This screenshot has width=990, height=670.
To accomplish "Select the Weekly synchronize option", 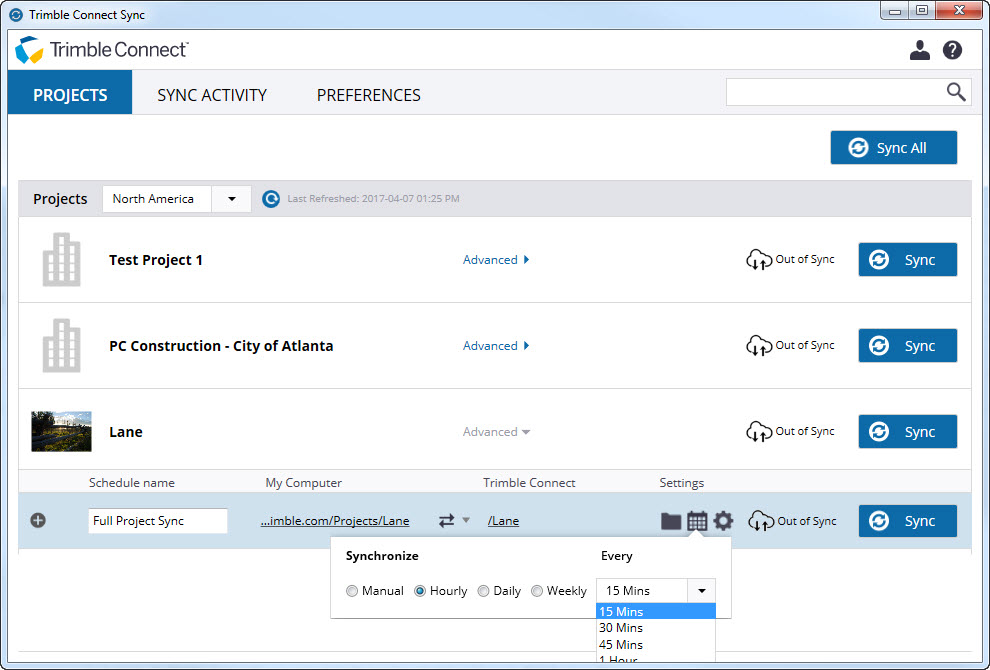I will coord(537,591).
